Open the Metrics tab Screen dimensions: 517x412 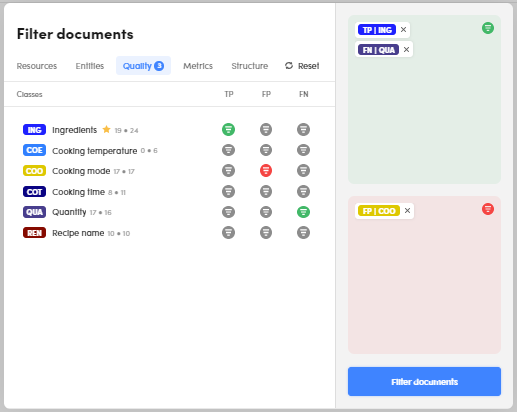[198, 66]
